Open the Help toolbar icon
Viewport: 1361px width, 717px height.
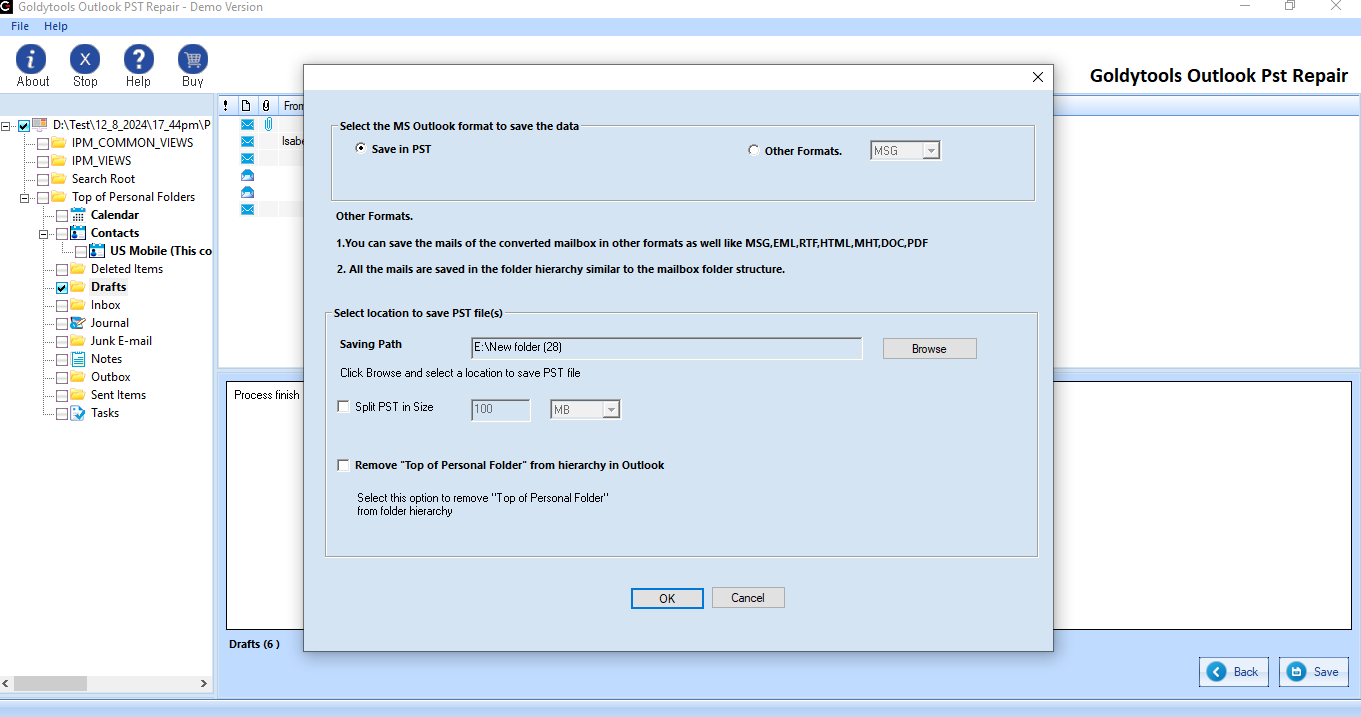[x=139, y=59]
